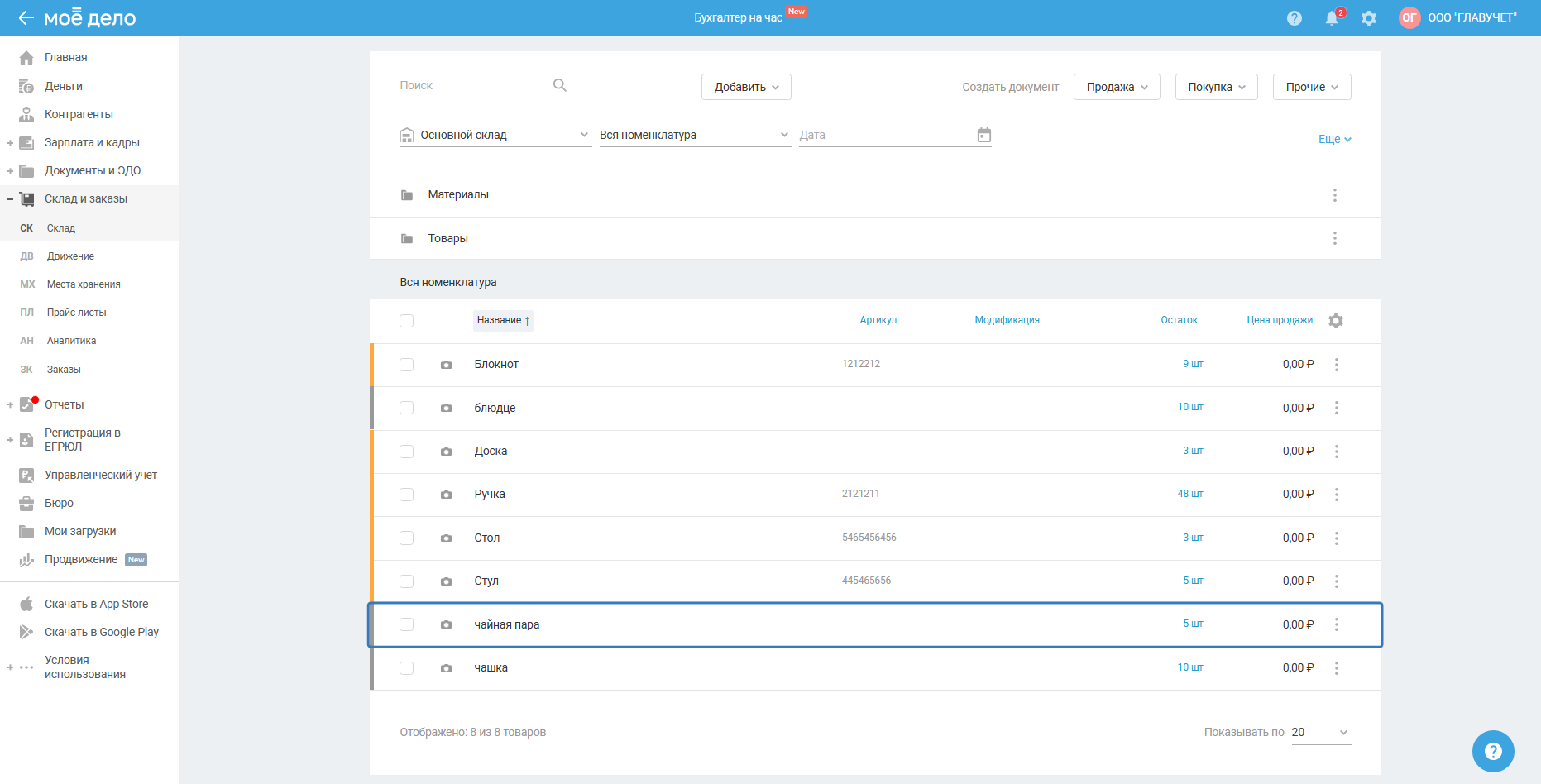Open the Покупка dropdown
The height and width of the screenshot is (784, 1541).
point(1217,87)
